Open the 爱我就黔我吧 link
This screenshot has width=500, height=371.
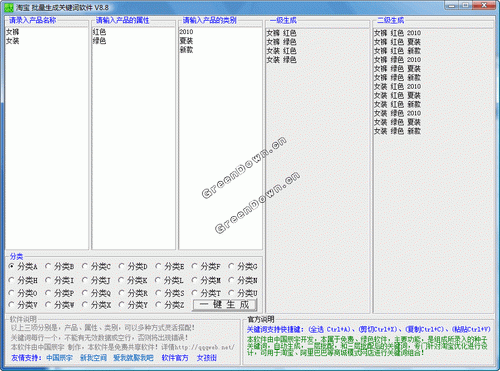pos(133,358)
